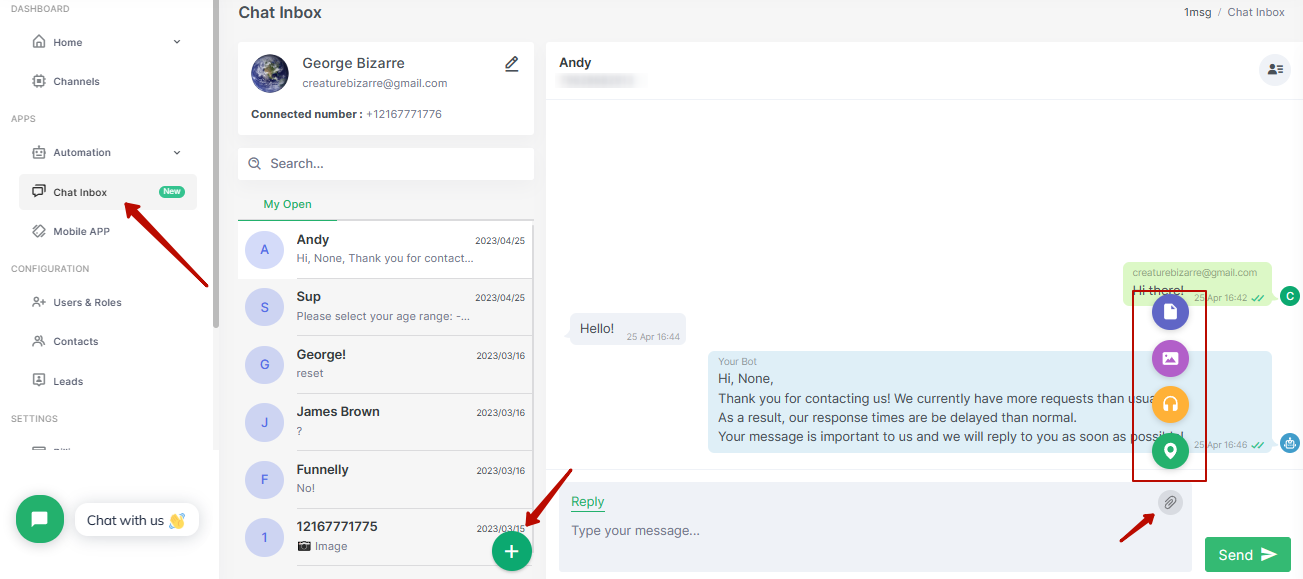Viewport: 1303px width, 579px height.
Task: Open the Funnelly conversation
Action: point(385,479)
